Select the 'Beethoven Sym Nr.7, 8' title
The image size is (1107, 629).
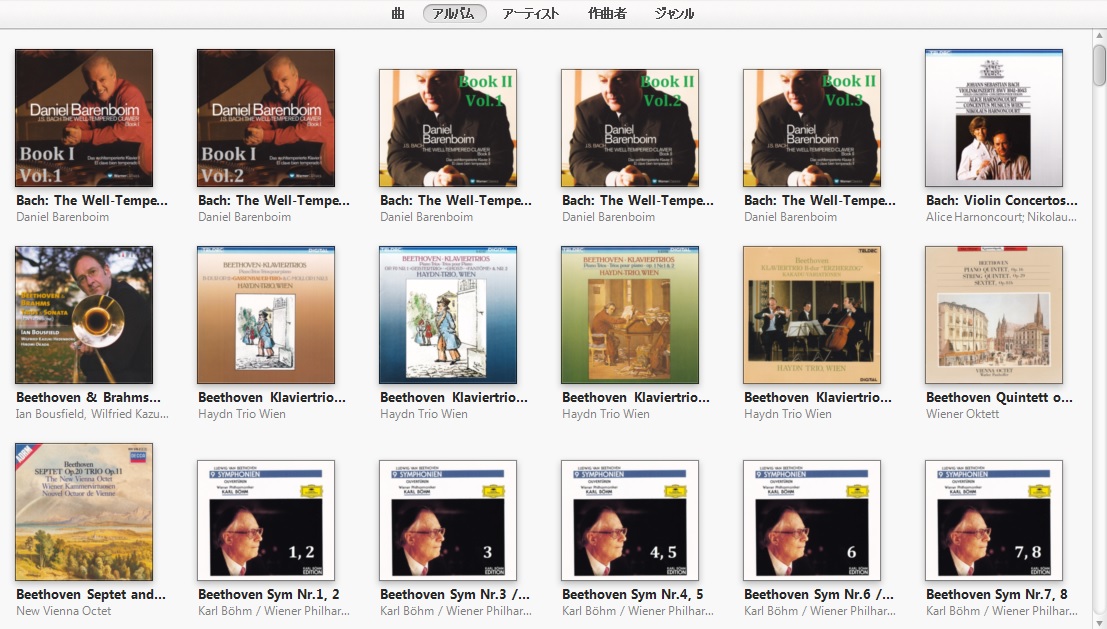[997, 594]
